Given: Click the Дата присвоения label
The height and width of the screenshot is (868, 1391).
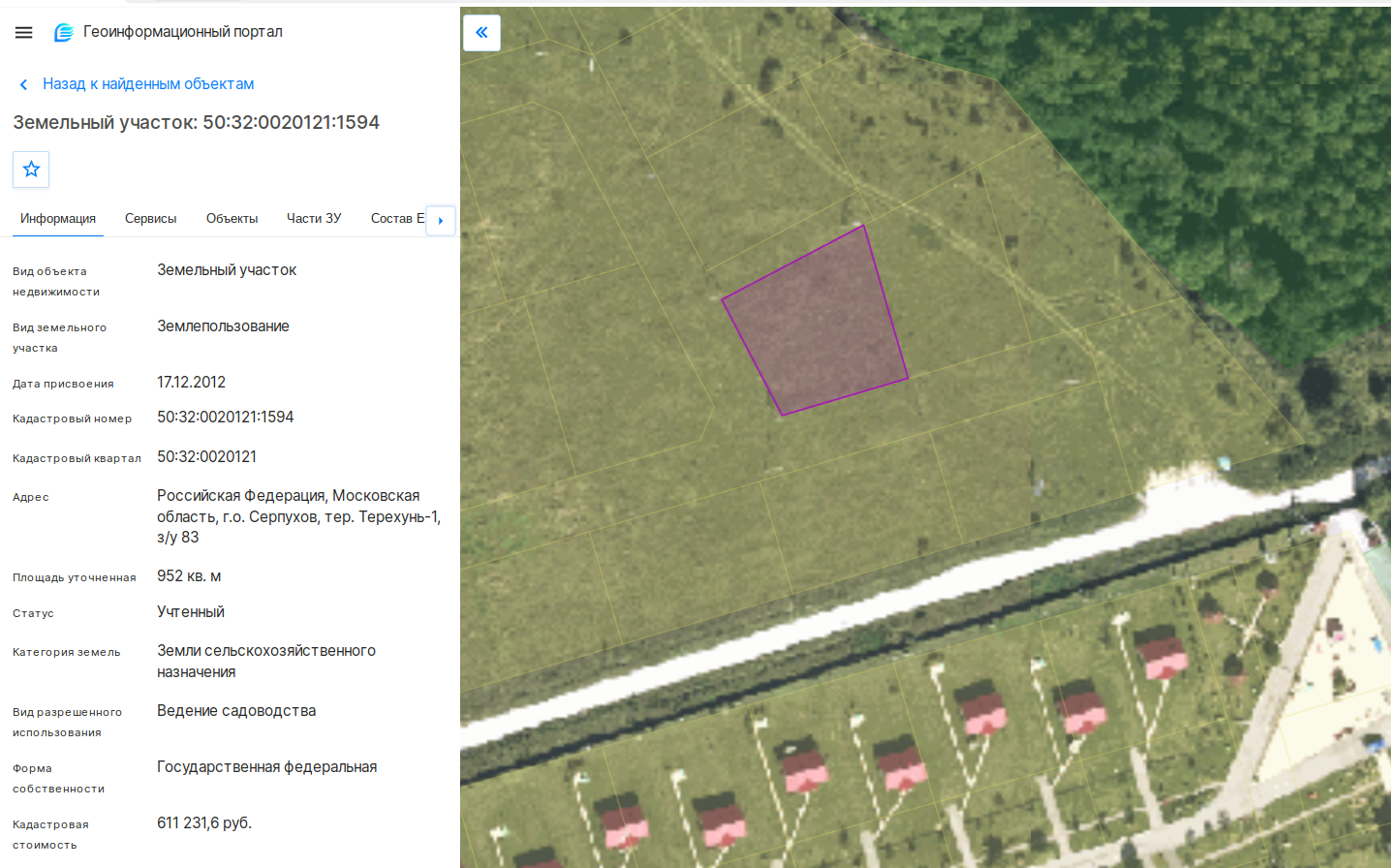Looking at the screenshot, I should [x=63, y=384].
